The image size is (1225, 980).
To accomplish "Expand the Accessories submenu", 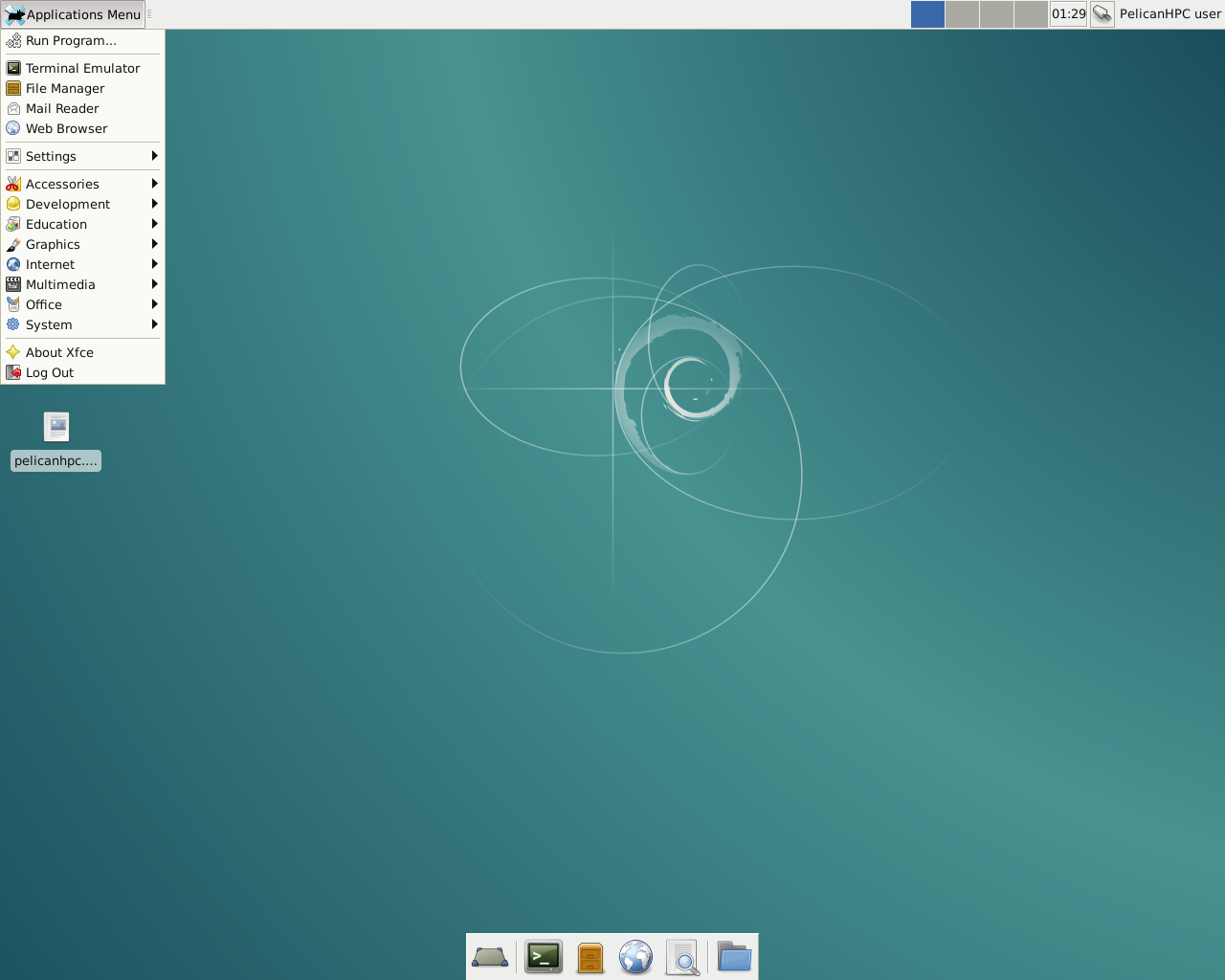I will pyautogui.click(x=82, y=184).
